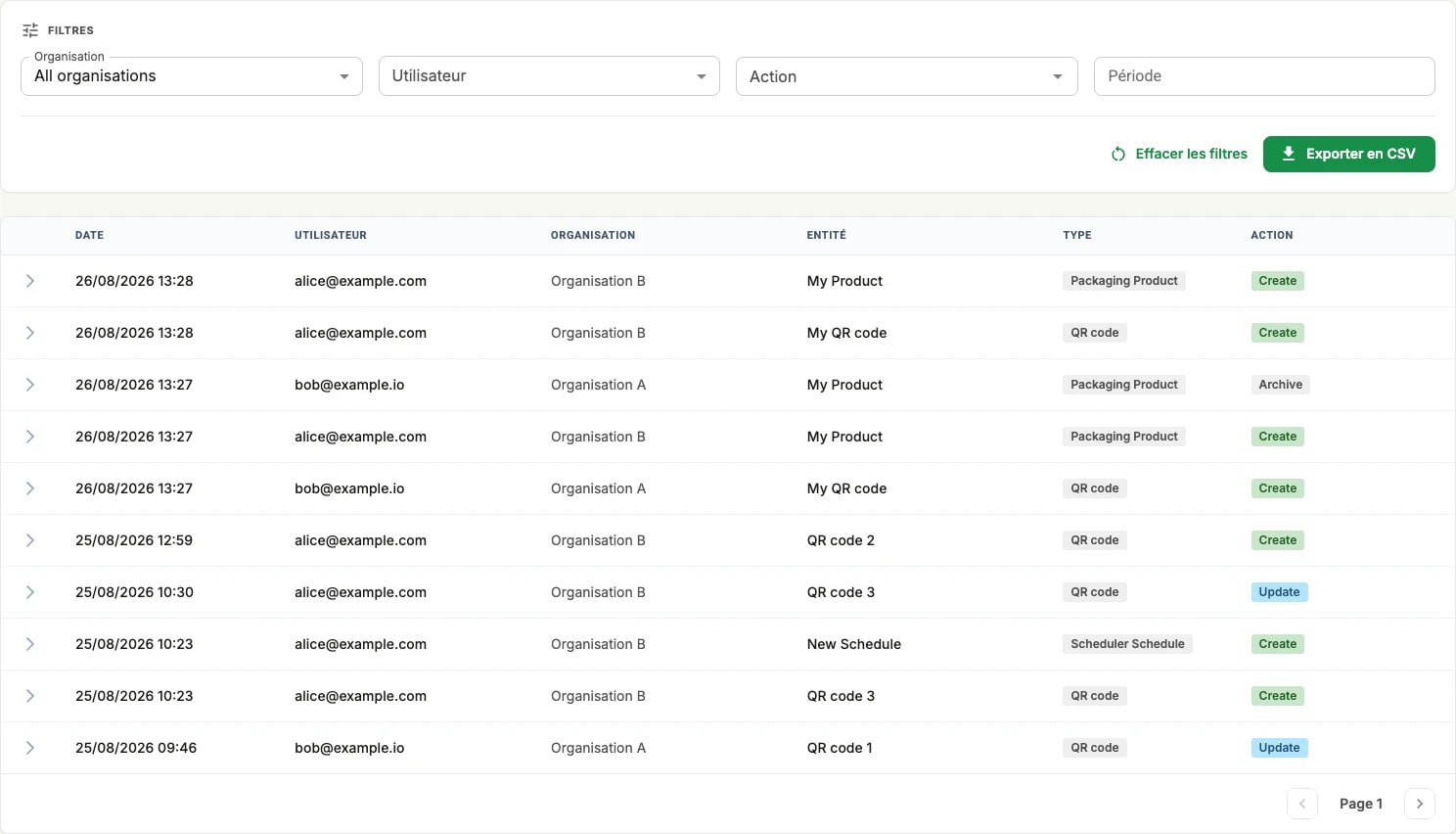This screenshot has width=1456, height=834.
Task: Click the DATE column header
Action: pyautogui.click(x=89, y=236)
